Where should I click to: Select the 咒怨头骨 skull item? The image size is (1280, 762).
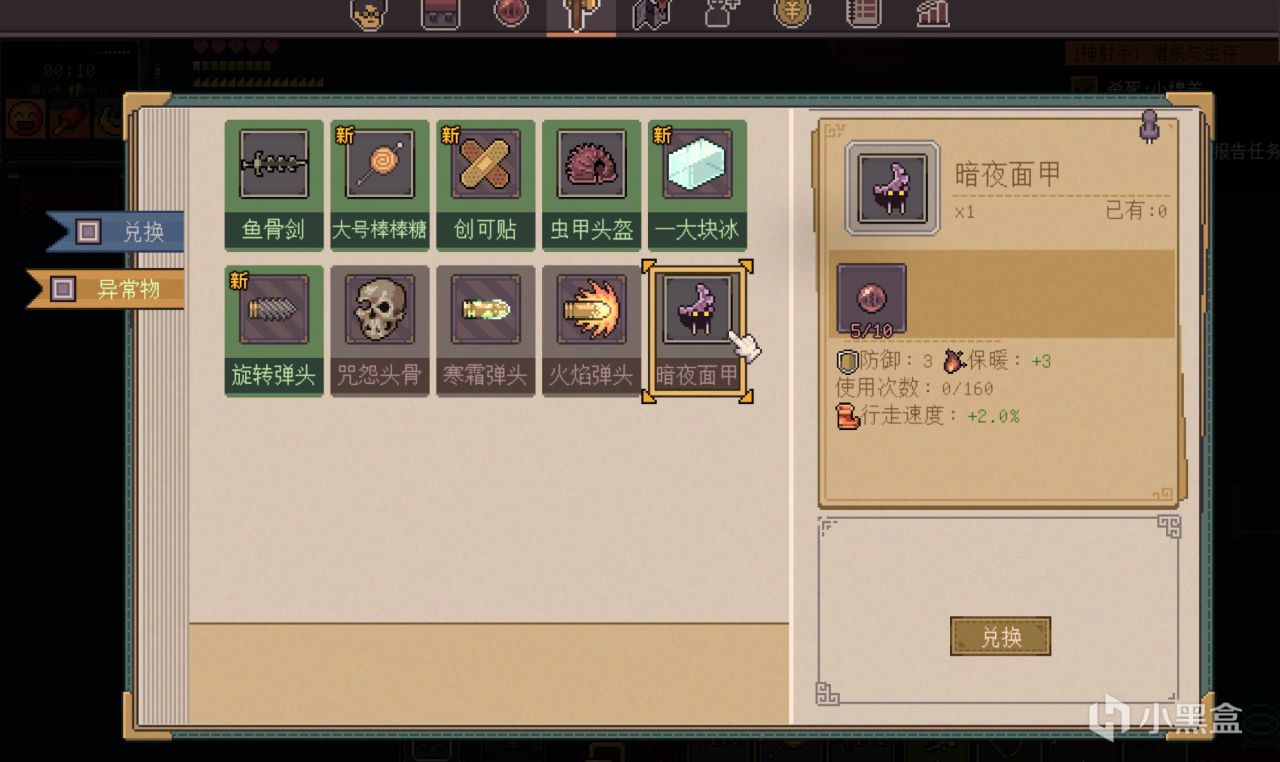point(380,331)
